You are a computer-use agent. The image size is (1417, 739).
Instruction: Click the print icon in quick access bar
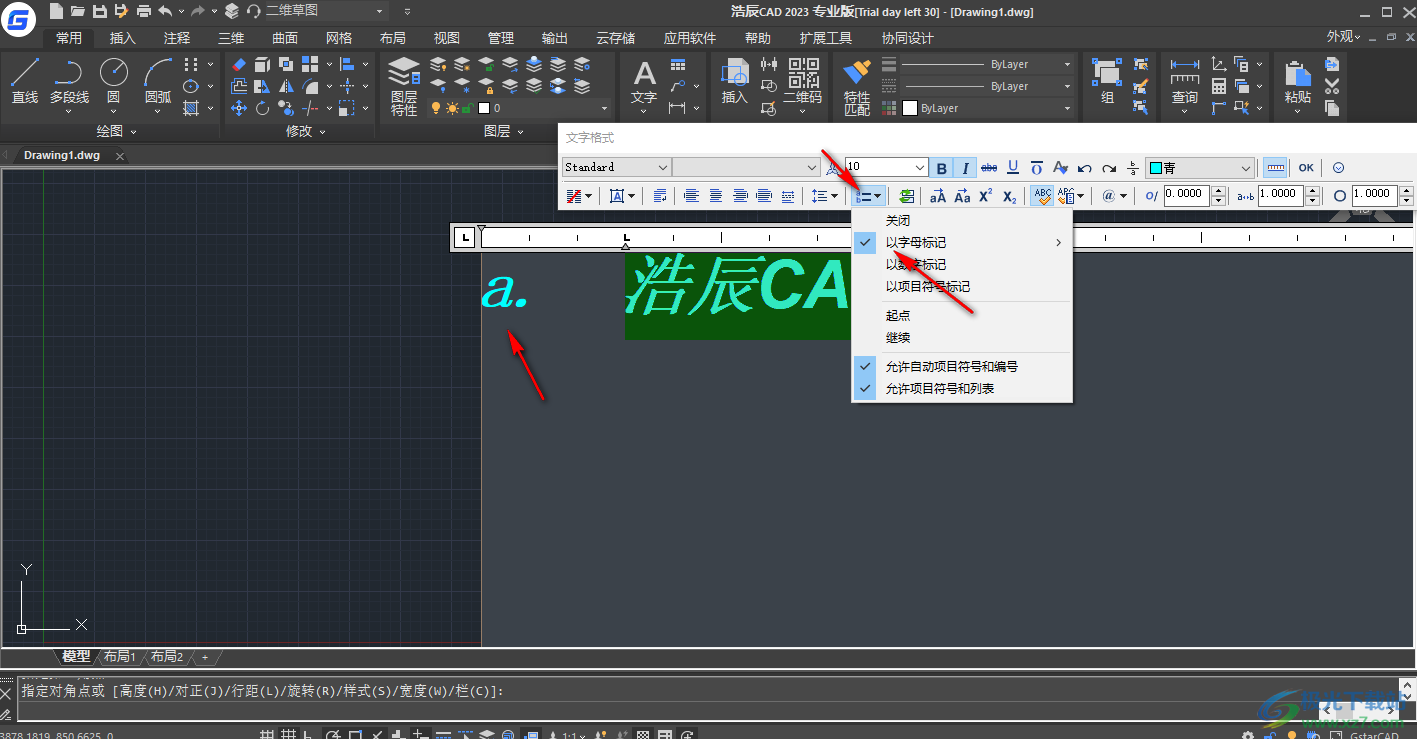(x=143, y=11)
